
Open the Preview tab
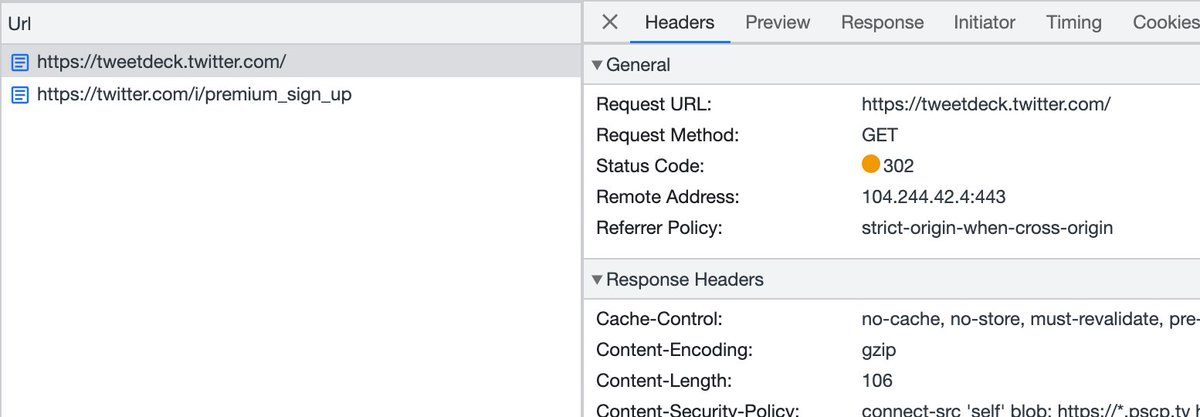click(778, 22)
